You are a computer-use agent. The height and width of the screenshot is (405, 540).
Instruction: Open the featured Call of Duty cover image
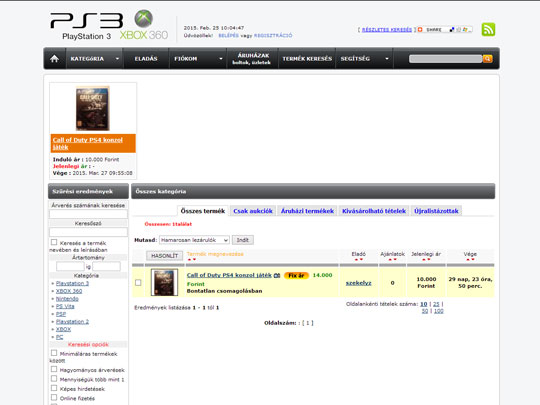click(x=92, y=108)
